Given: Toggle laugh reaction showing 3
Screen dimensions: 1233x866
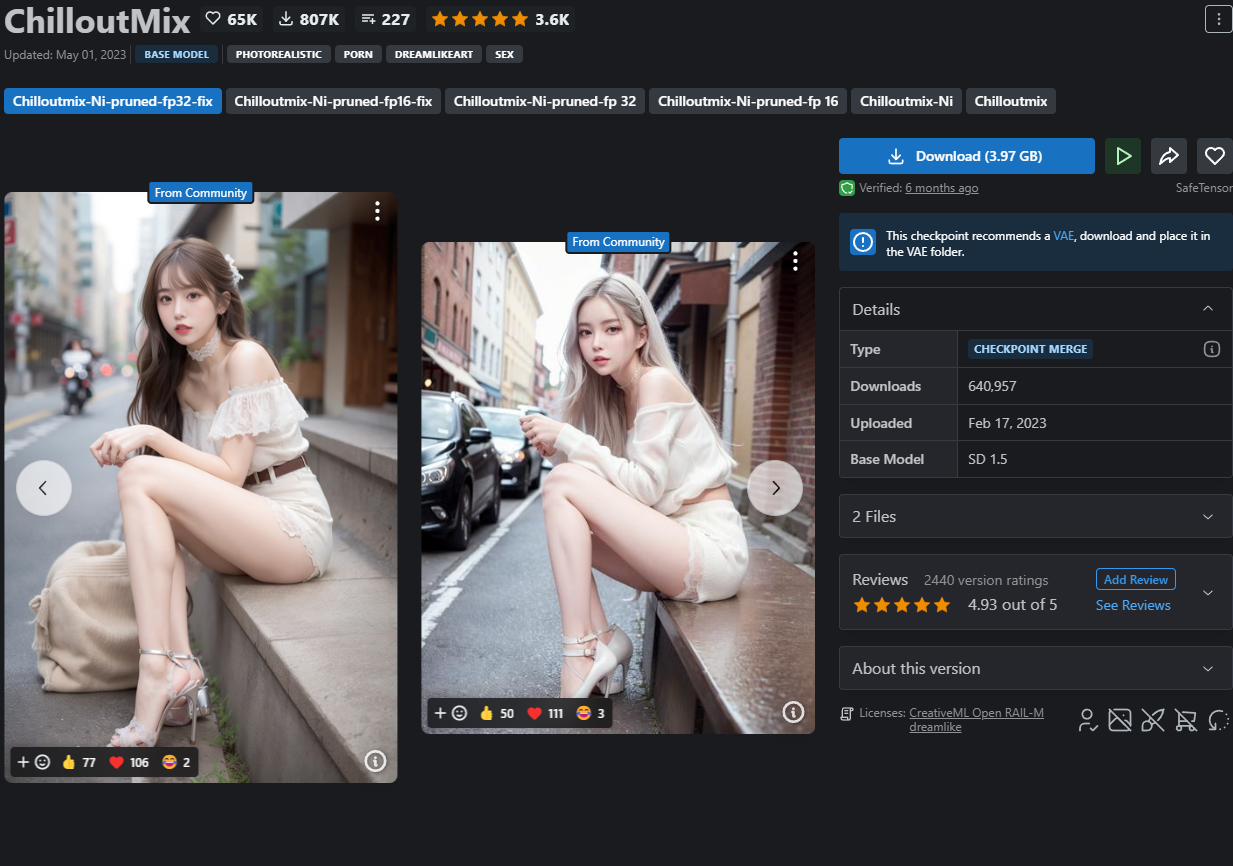Looking at the screenshot, I should click(x=591, y=713).
